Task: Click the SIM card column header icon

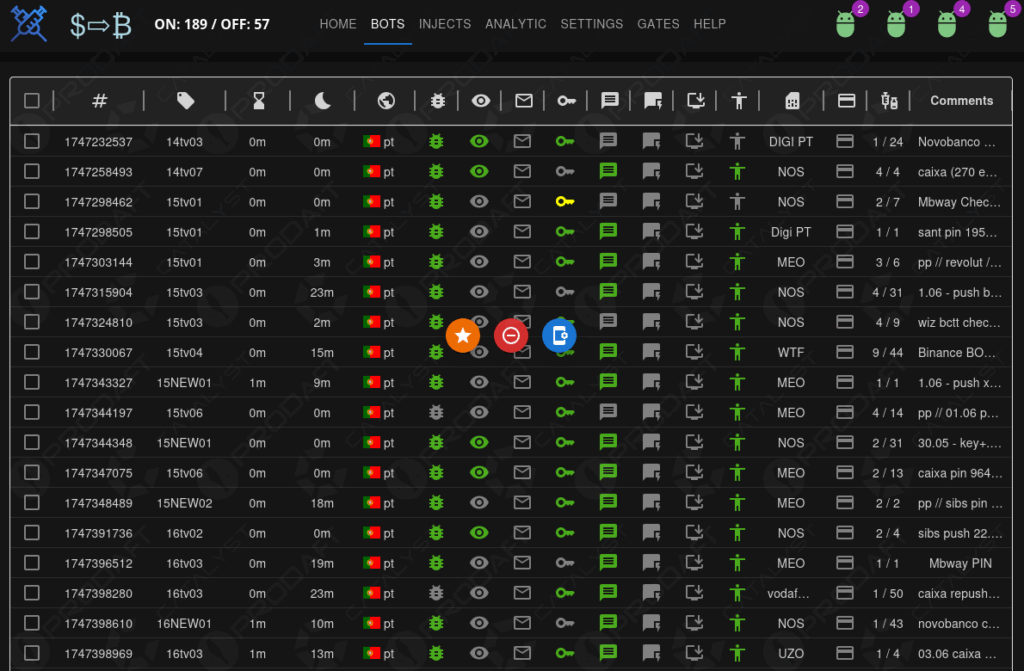Action: (792, 101)
